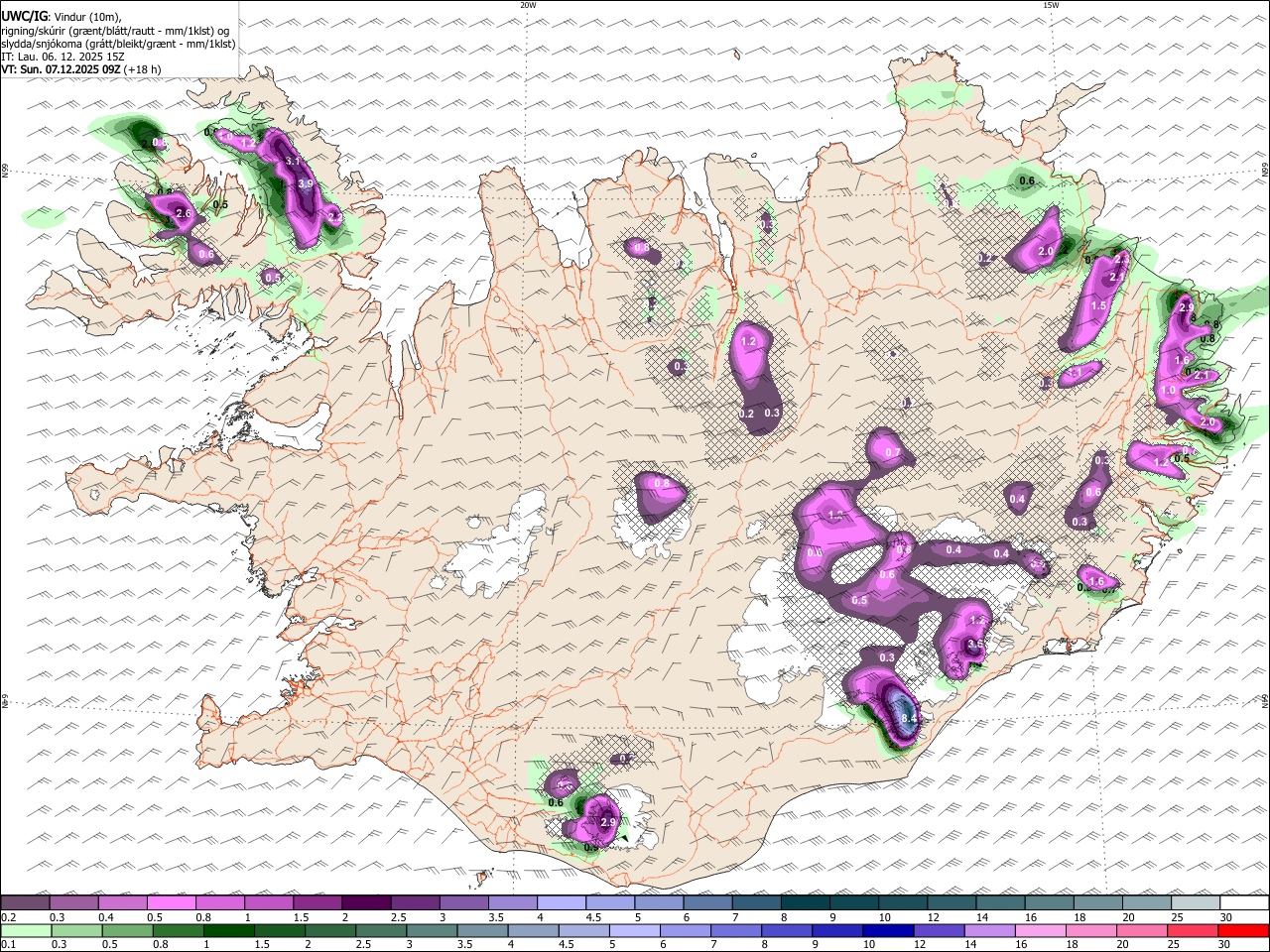Pick the dark teal upper swatch between 8 and 9
The image size is (1270, 952).
pyautogui.click(x=805, y=903)
